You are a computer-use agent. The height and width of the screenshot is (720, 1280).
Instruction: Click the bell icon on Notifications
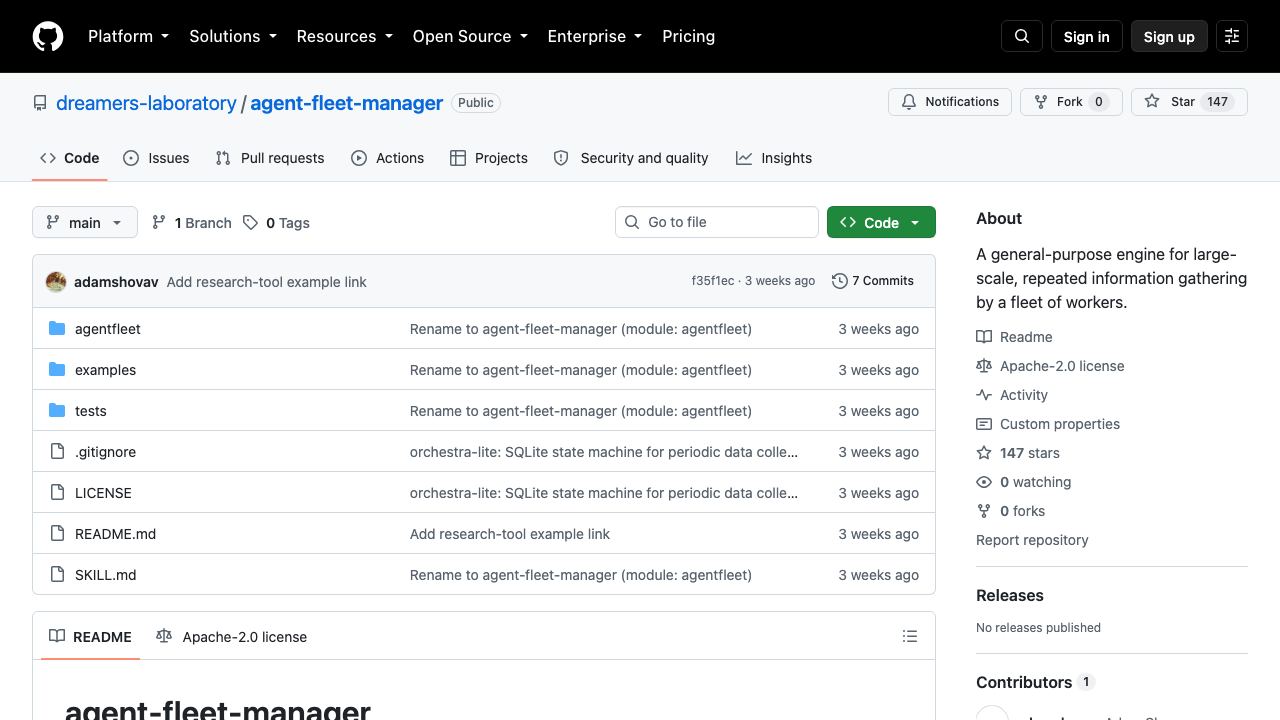coord(909,102)
